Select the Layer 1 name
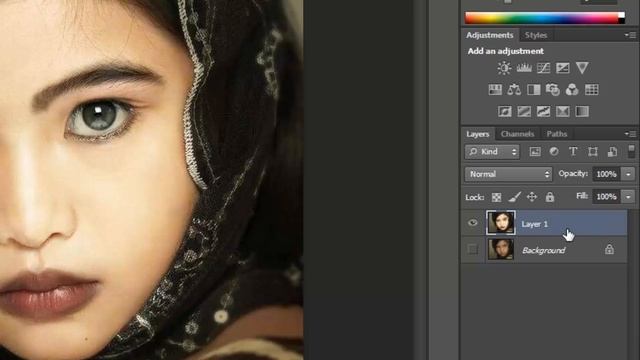The height and width of the screenshot is (360, 640). (534, 224)
